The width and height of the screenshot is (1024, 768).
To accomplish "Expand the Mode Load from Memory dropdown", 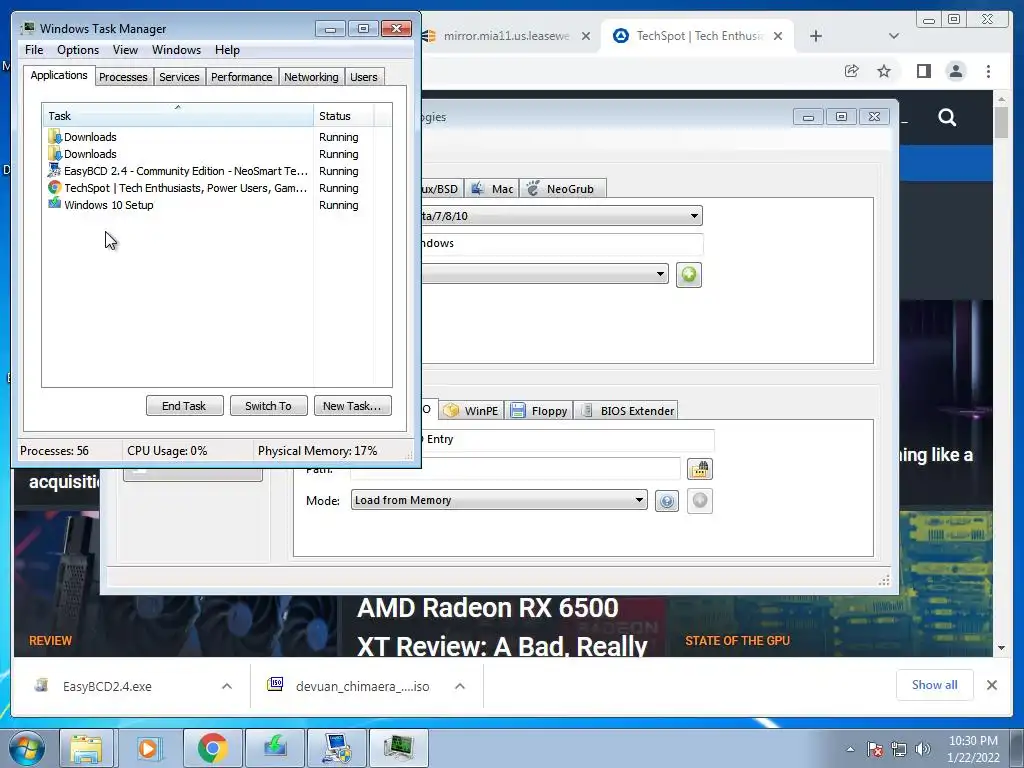I will [499, 500].
